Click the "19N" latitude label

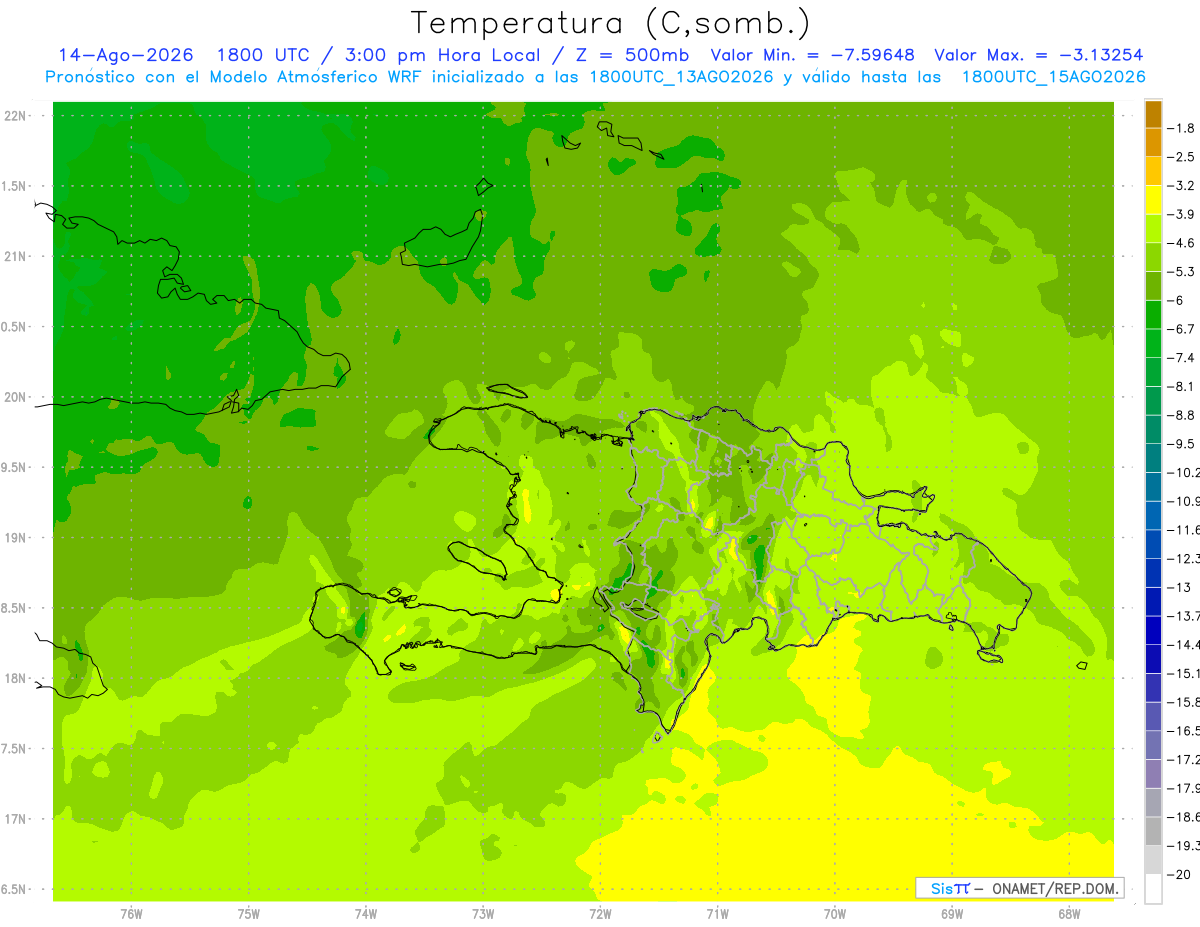tap(17, 538)
